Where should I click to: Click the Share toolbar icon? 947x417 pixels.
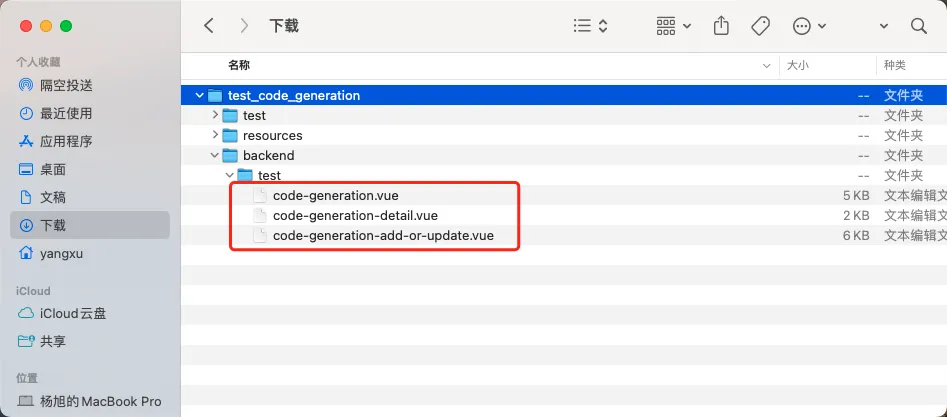click(x=721, y=26)
